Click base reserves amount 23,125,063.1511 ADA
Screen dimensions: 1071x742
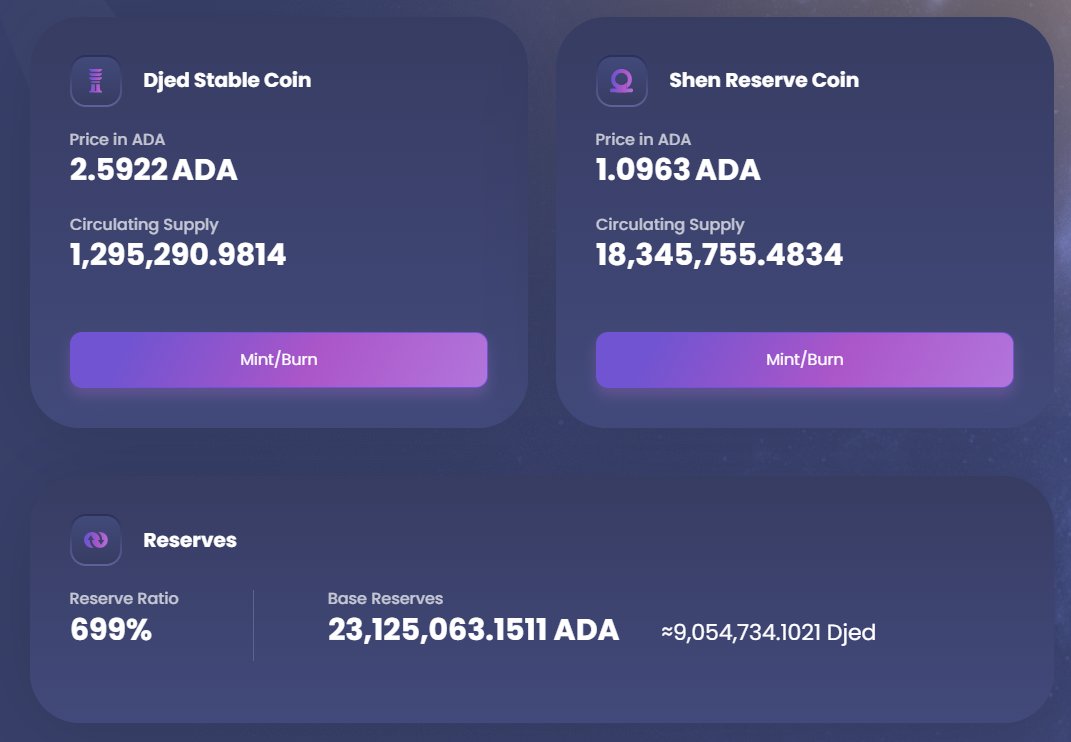[473, 630]
